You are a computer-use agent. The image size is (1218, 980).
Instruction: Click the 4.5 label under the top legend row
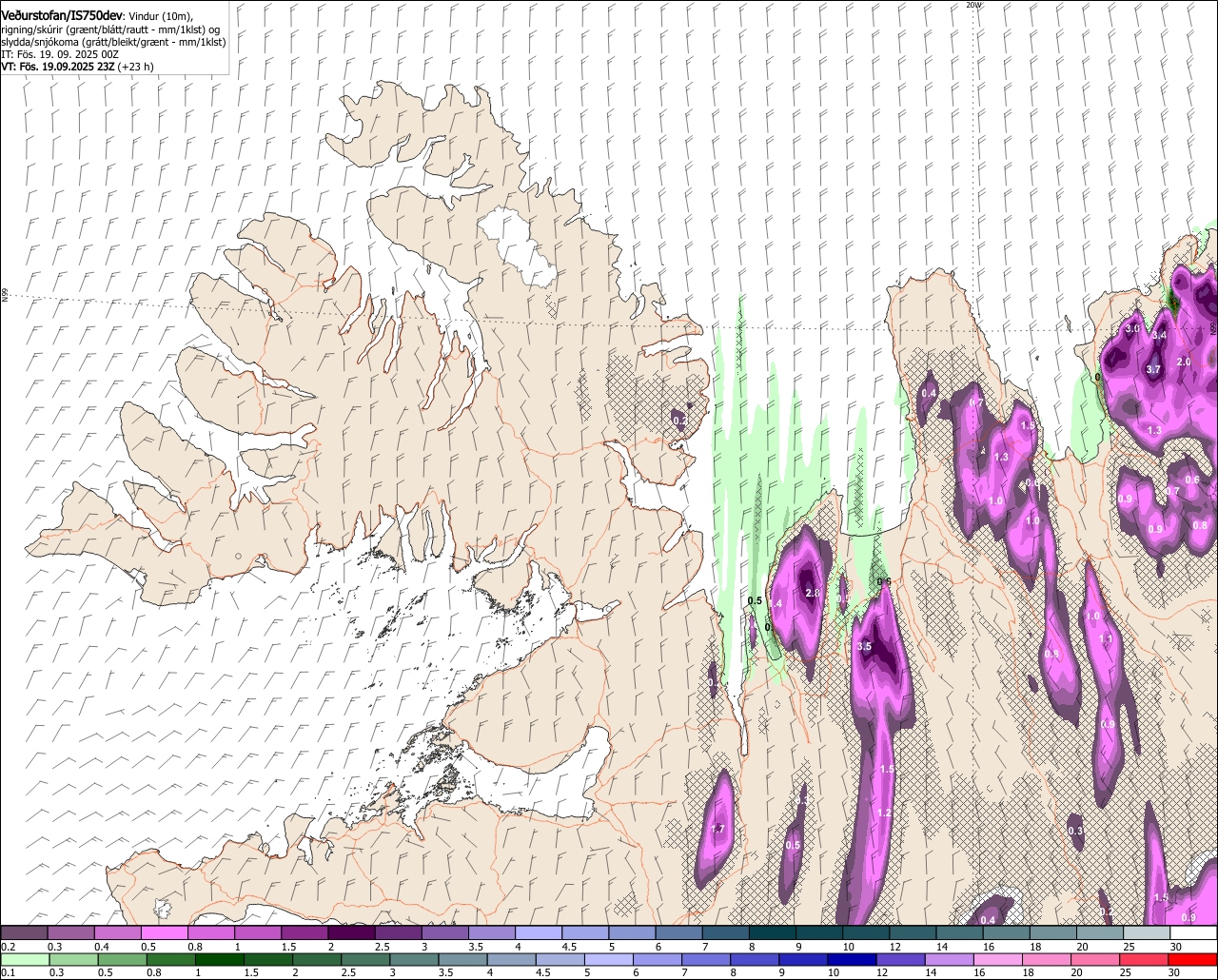(x=570, y=947)
